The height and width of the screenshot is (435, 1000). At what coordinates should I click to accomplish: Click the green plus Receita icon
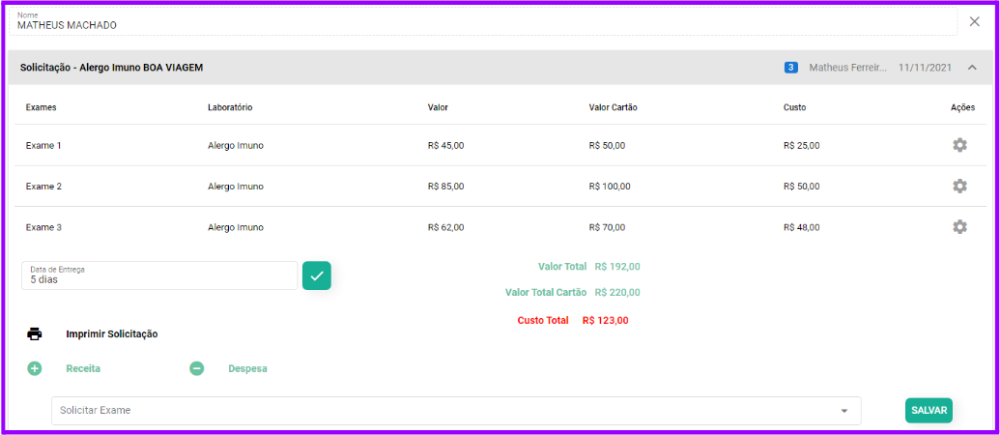click(35, 368)
